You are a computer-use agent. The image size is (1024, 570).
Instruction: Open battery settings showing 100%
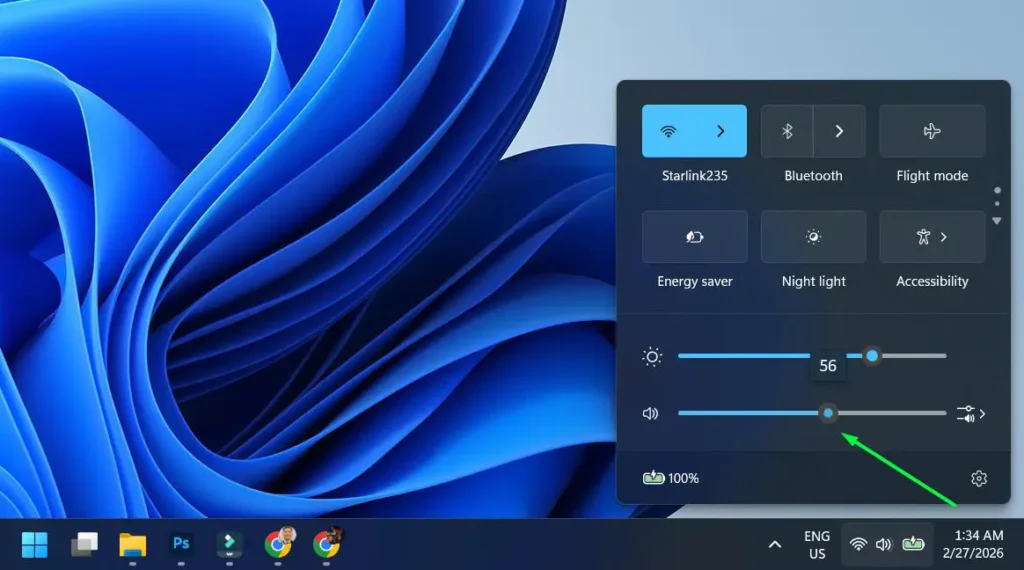click(x=671, y=478)
